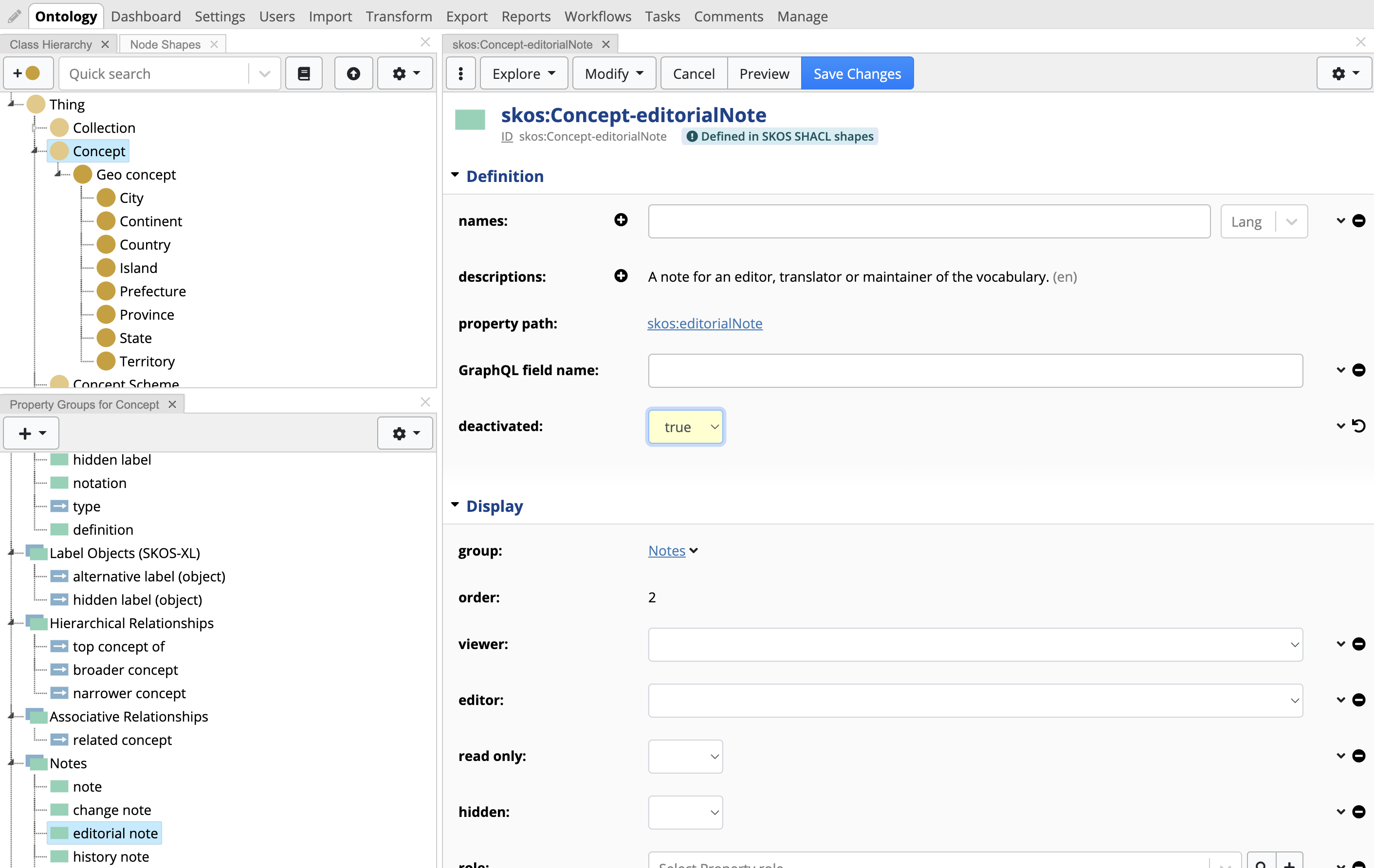The width and height of the screenshot is (1374, 868).
Task: Open the three-dot menu left of Explore
Action: click(460, 73)
